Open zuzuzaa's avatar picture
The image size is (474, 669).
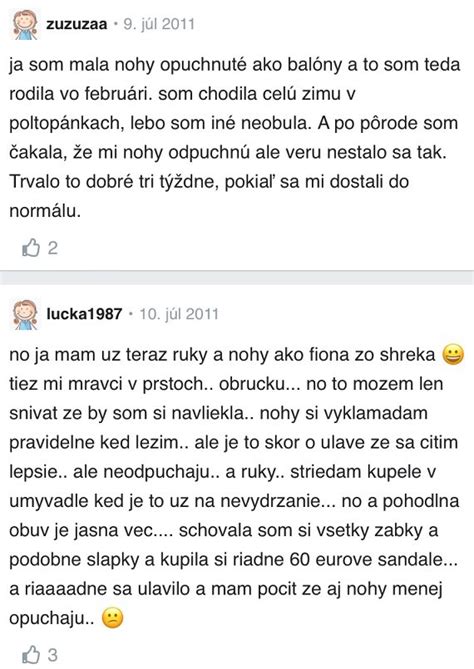point(25,25)
